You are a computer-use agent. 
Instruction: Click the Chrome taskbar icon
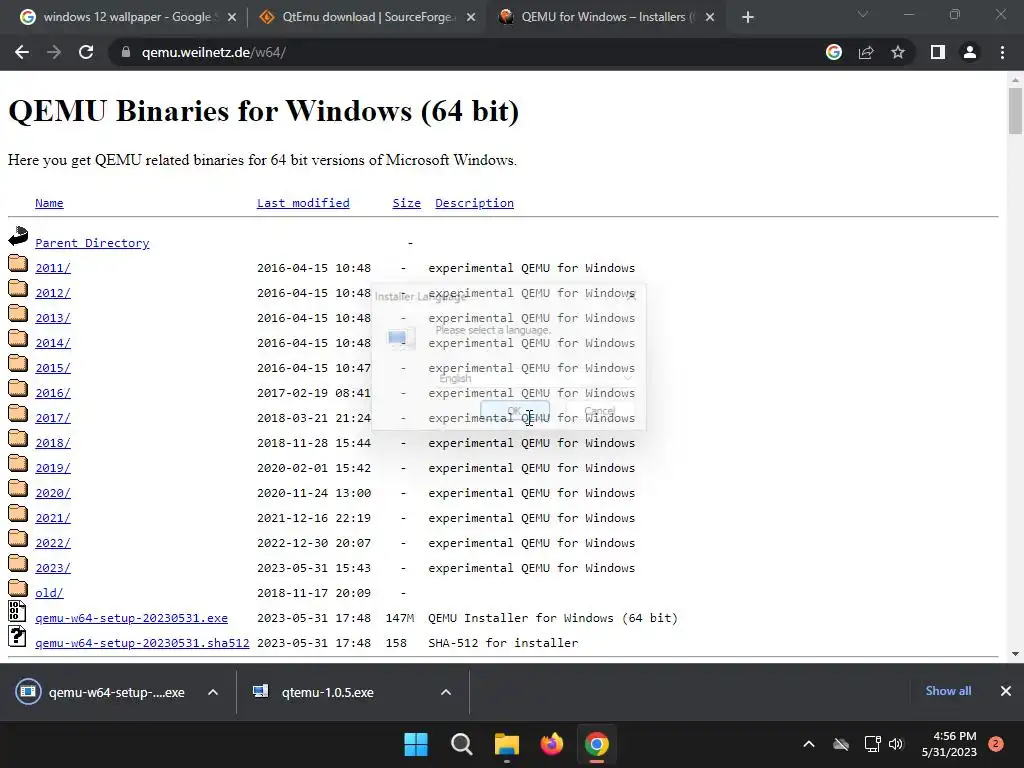596,744
